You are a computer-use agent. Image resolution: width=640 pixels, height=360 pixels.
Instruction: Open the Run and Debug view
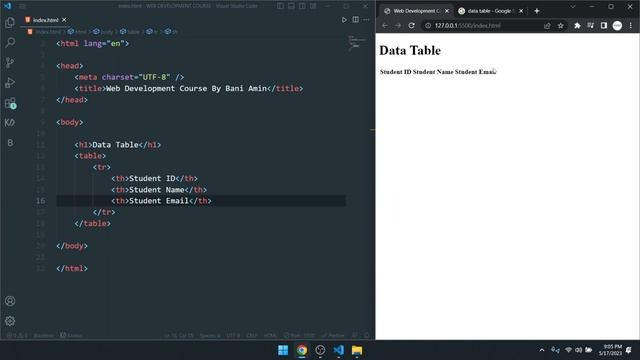click(x=10, y=82)
